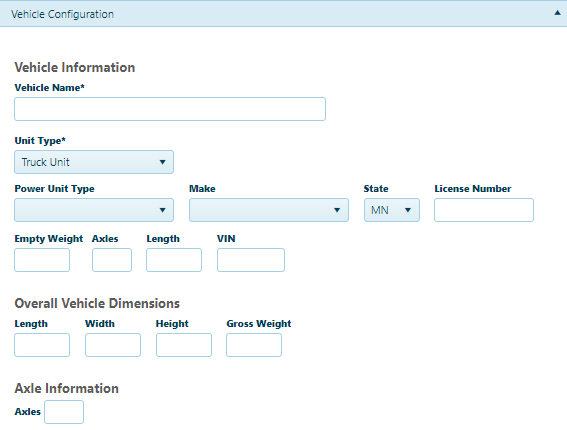Screen dimensions: 567x430
Task: Click the Empty Weight input box
Action: click(42, 260)
